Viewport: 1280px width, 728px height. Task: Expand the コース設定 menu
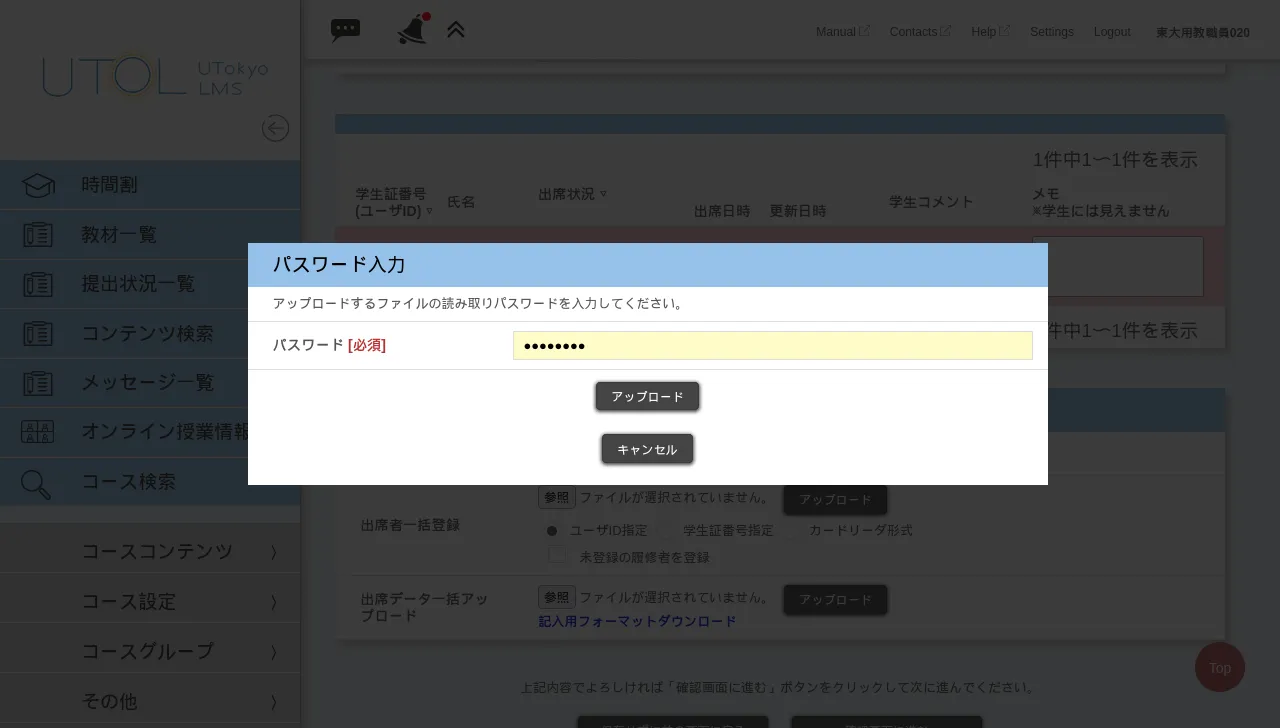(129, 601)
